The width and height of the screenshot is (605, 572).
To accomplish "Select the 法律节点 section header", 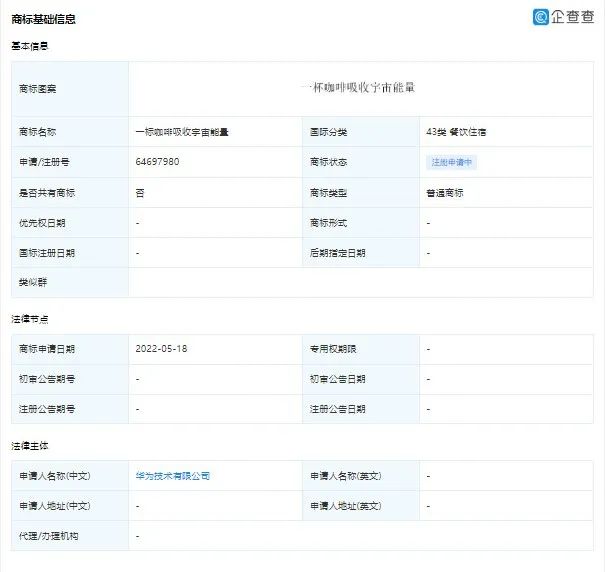I will coord(30,319).
